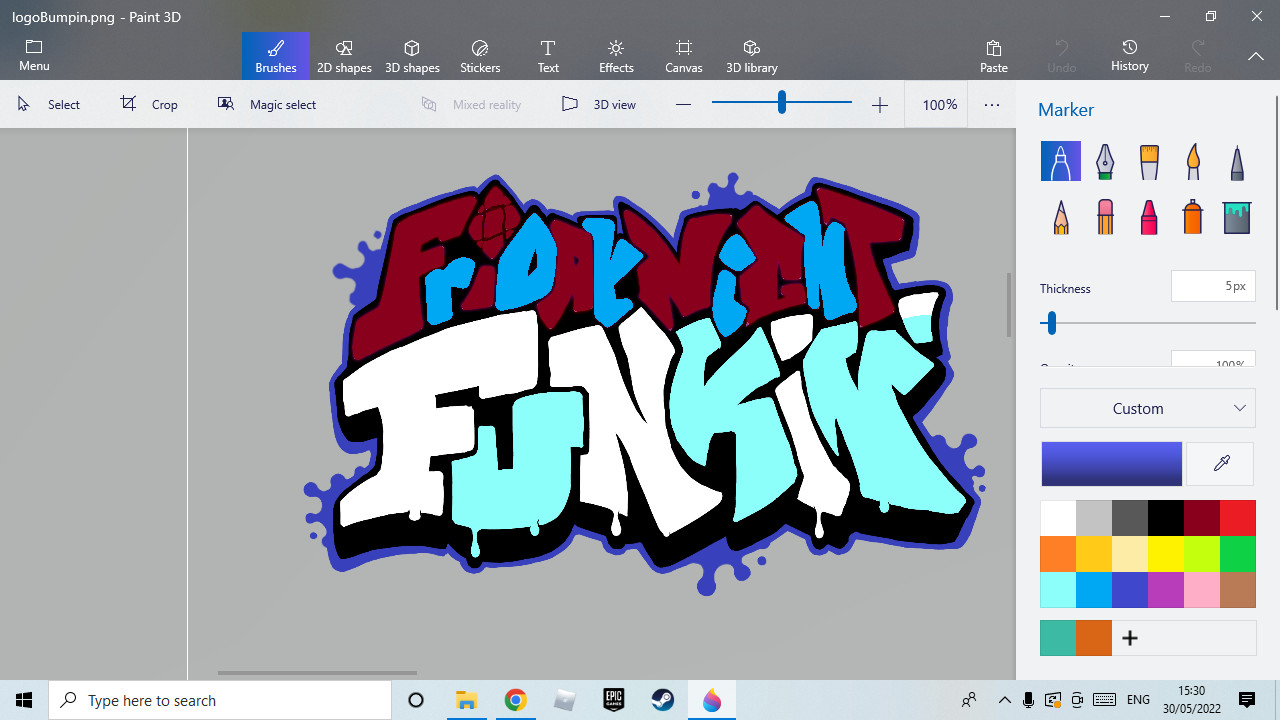Select the Crayon brush

pos(1149,216)
